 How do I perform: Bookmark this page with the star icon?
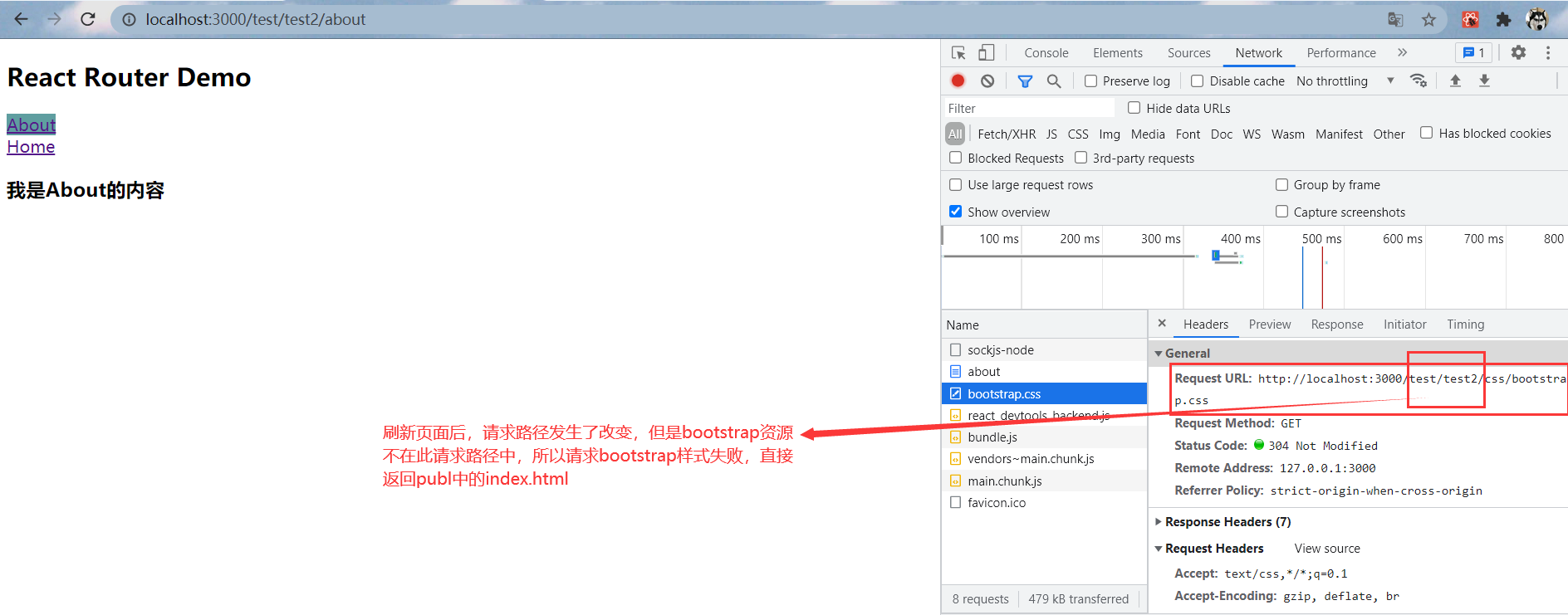click(1428, 19)
